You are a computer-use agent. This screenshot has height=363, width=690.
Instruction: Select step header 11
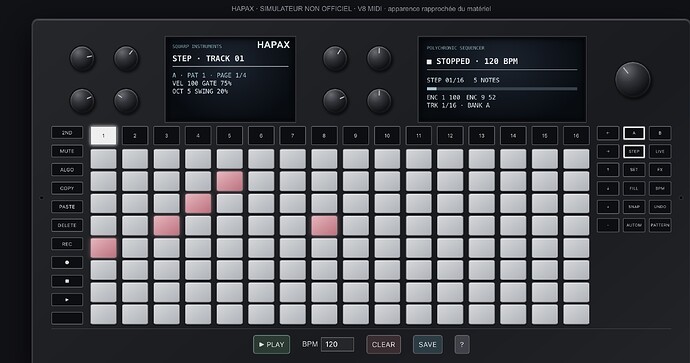pos(418,136)
